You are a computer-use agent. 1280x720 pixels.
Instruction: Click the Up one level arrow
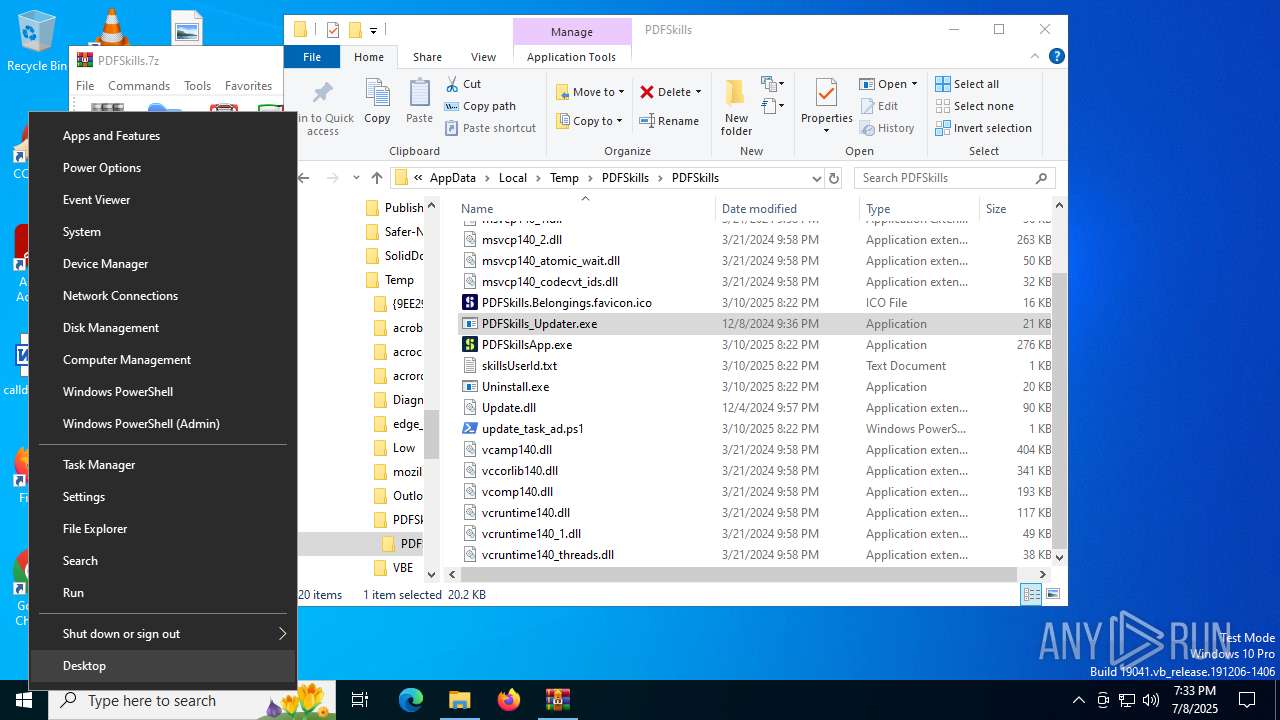pyautogui.click(x=376, y=178)
